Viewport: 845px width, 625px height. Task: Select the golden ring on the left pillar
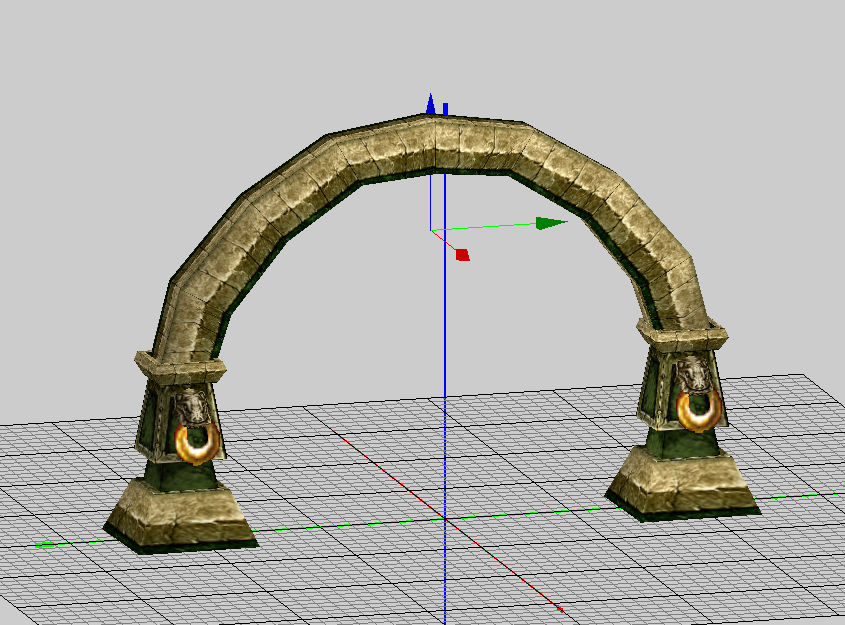pyautogui.click(x=197, y=443)
